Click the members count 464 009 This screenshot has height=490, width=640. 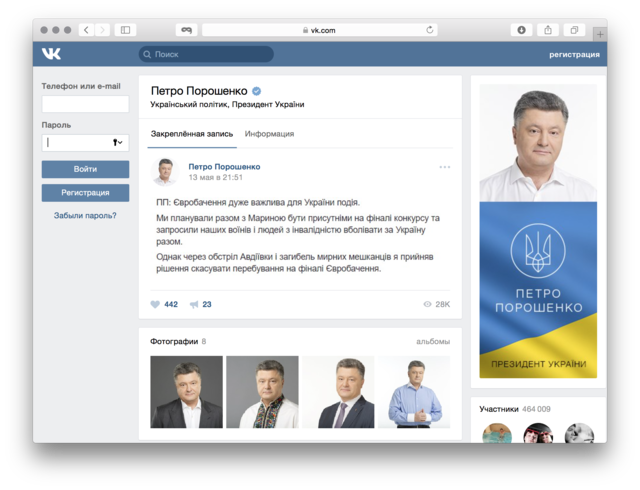click(x=536, y=409)
